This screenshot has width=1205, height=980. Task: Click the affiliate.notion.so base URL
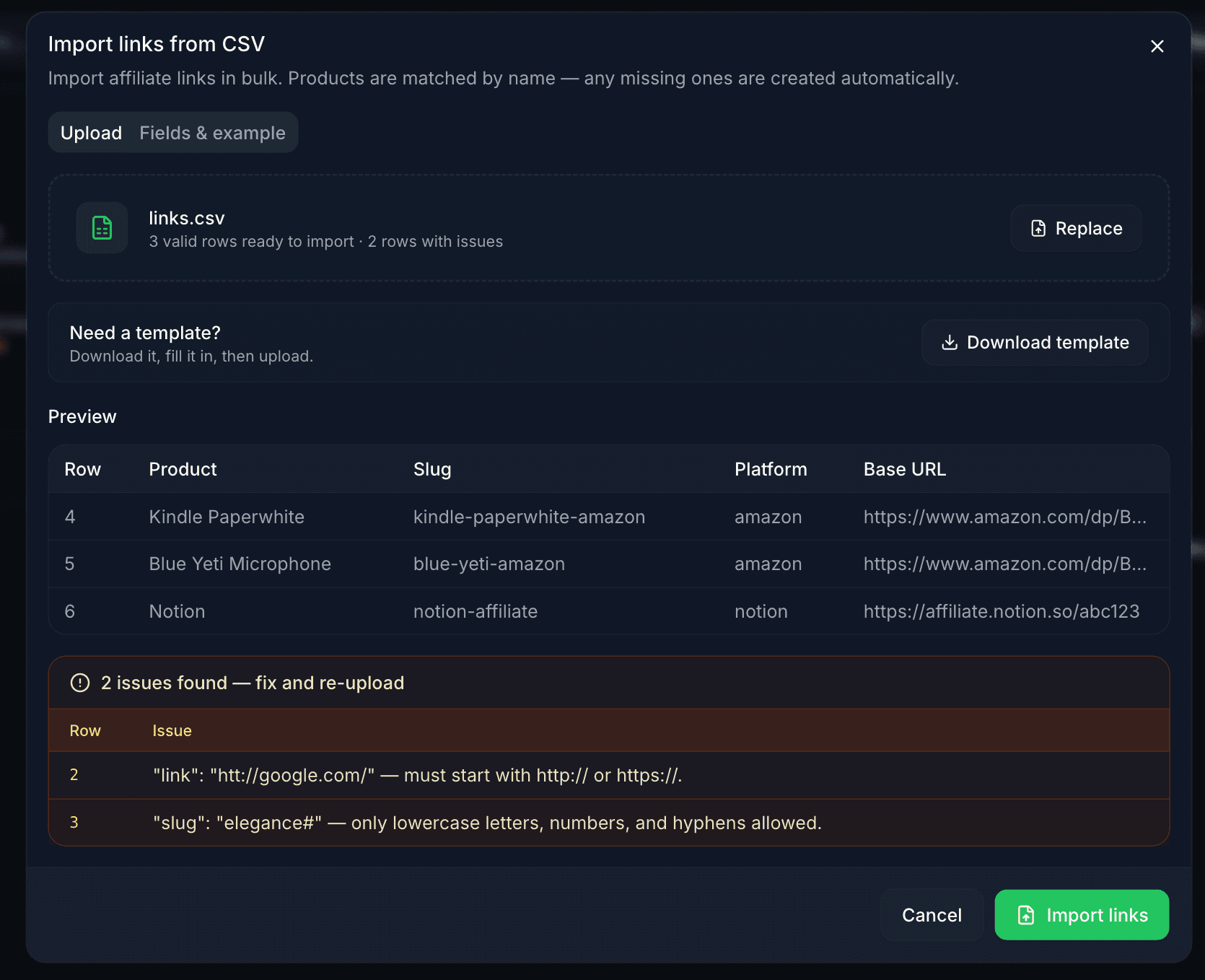pyautogui.click(x=1001, y=611)
